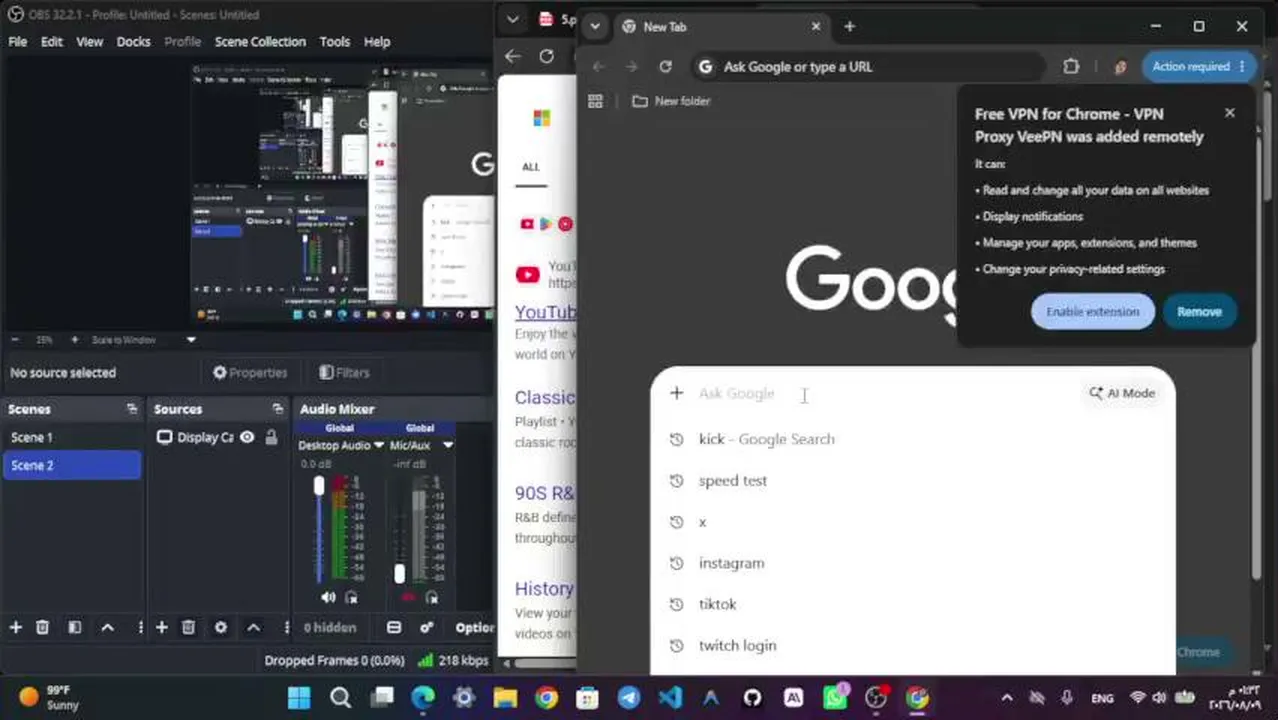
Task: Open the preview Scale to Window dropdown
Action: [x=191, y=340]
